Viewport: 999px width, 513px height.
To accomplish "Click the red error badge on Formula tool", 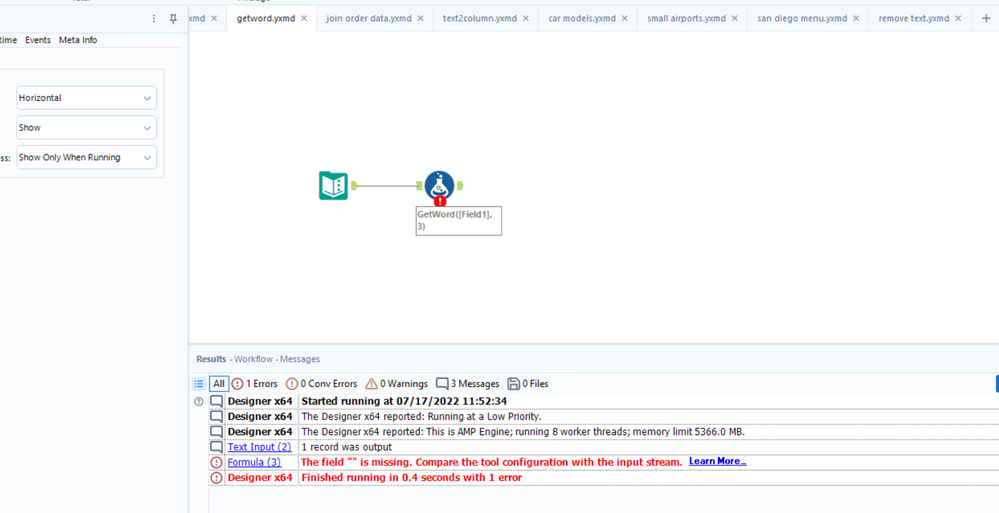I will tap(440, 201).
